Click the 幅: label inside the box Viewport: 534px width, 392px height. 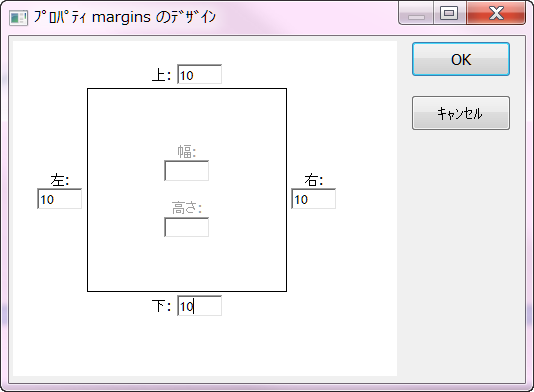187,152
